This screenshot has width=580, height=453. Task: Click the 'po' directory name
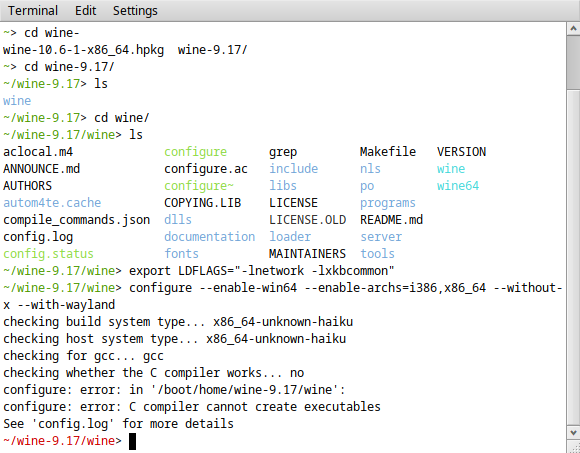pos(367,186)
